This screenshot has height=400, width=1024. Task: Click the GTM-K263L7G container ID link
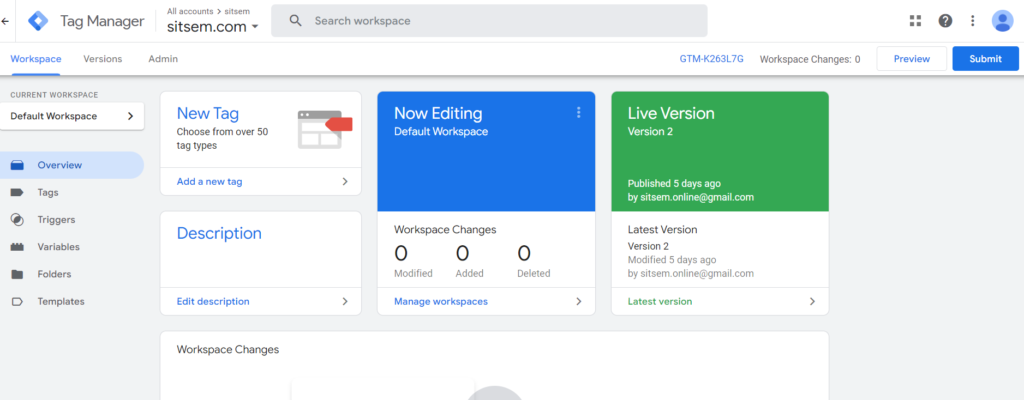point(712,59)
